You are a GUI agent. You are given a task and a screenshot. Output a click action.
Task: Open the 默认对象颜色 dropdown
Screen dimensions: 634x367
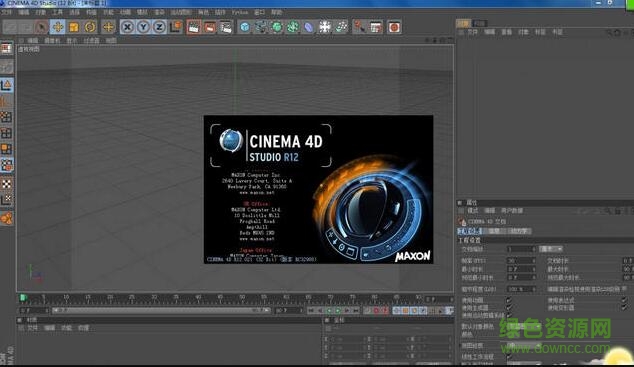(x=524, y=326)
